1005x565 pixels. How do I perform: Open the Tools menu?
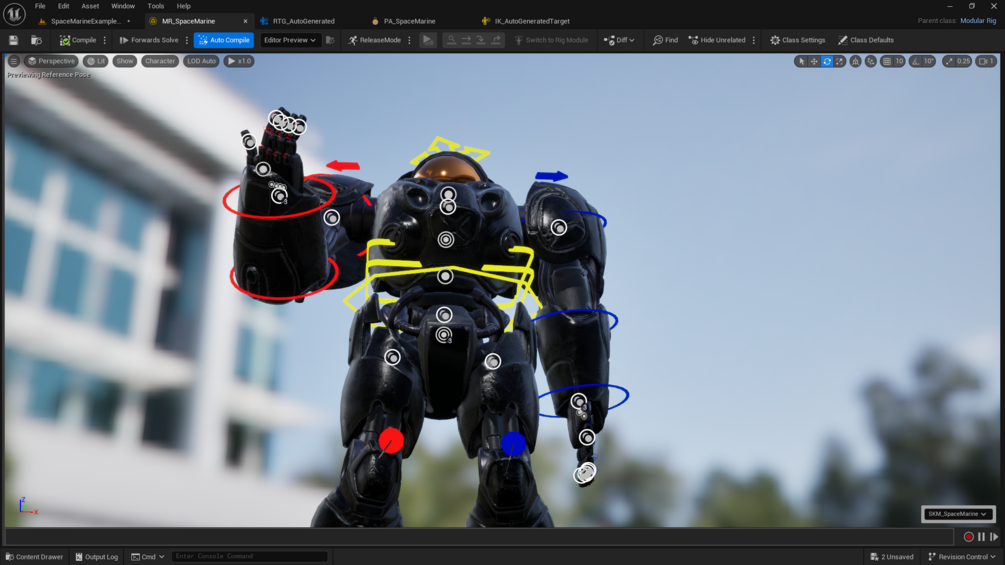click(x=156, y=6)
